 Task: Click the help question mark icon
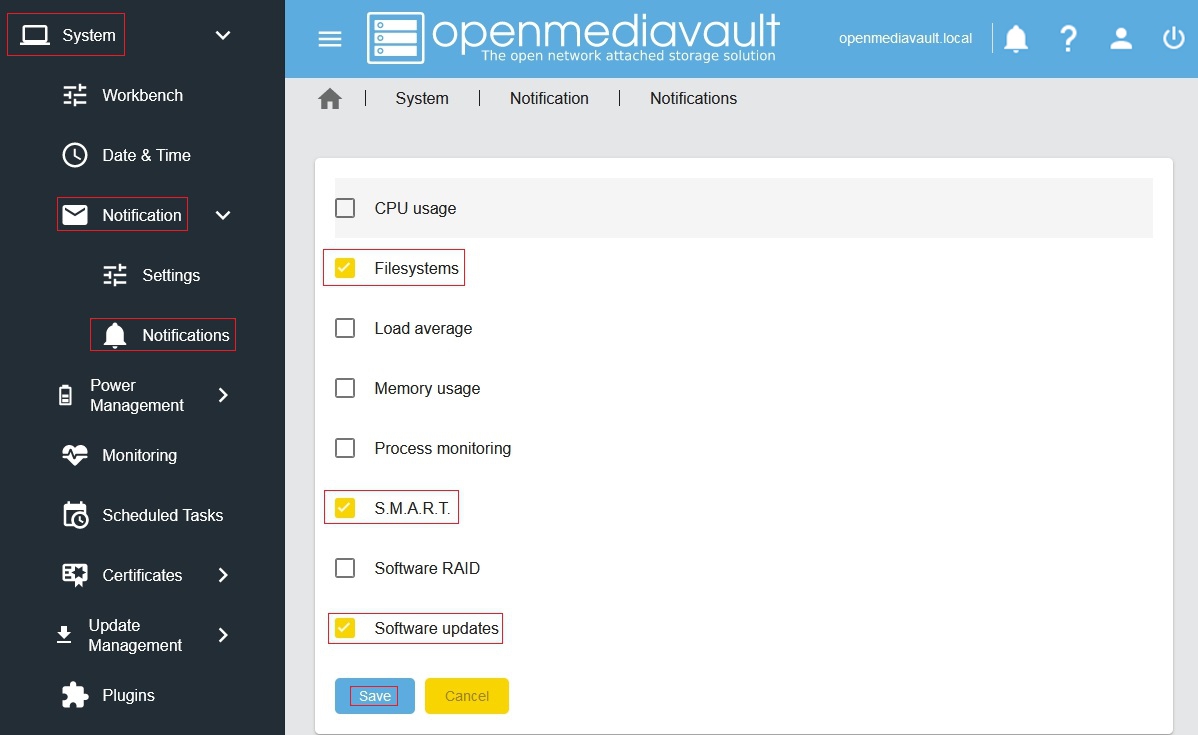[x=1068, y=39]
